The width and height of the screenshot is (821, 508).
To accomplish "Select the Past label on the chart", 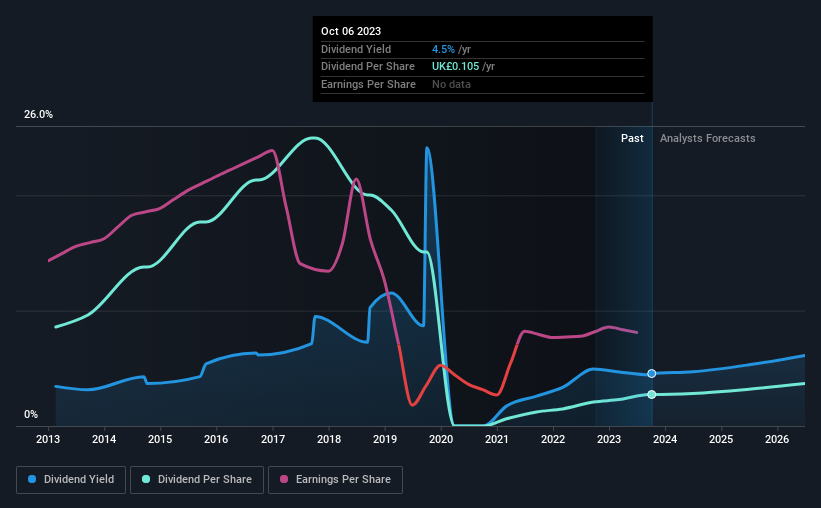I will [632, 139].
